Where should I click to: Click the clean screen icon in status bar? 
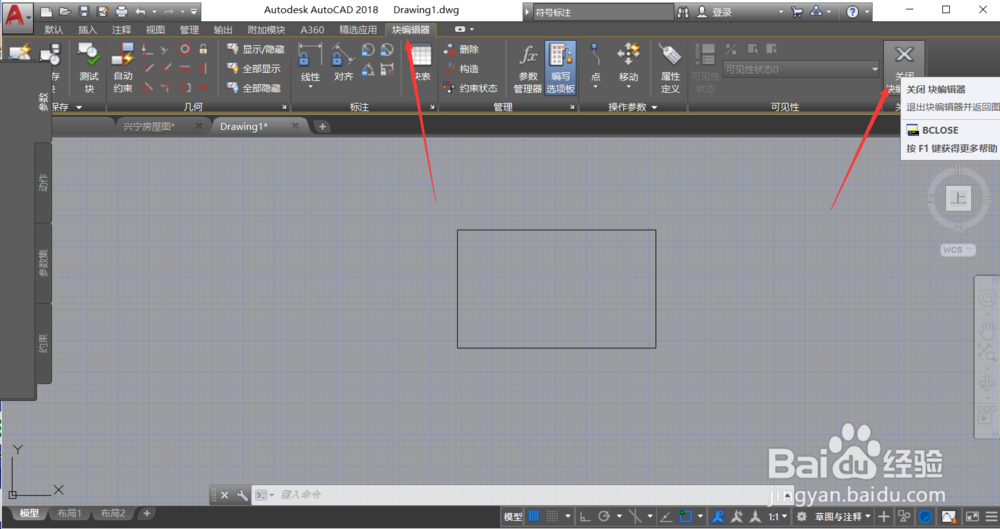click(972, 516)
